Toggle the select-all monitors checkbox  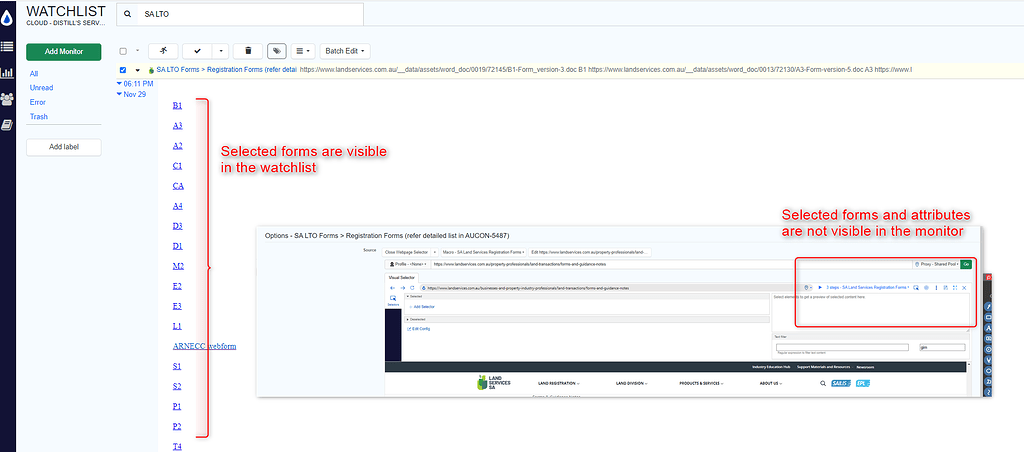pos(123,52)
